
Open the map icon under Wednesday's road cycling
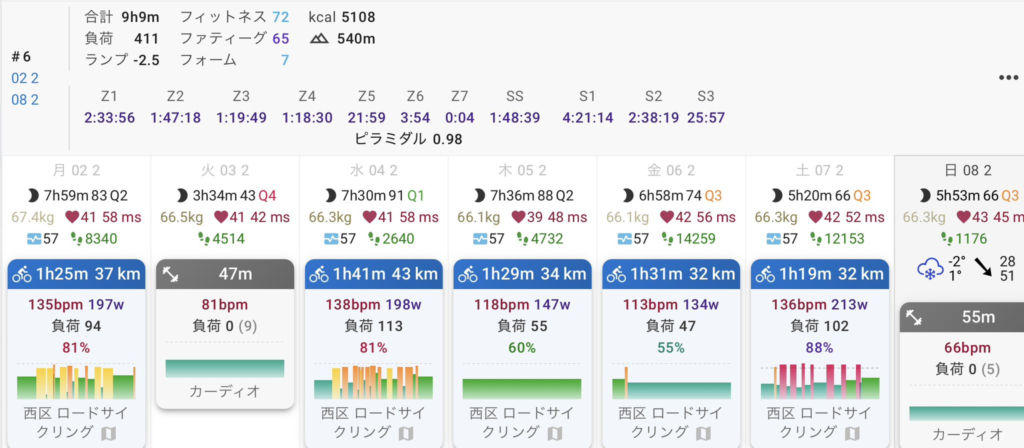pos(405,433)
